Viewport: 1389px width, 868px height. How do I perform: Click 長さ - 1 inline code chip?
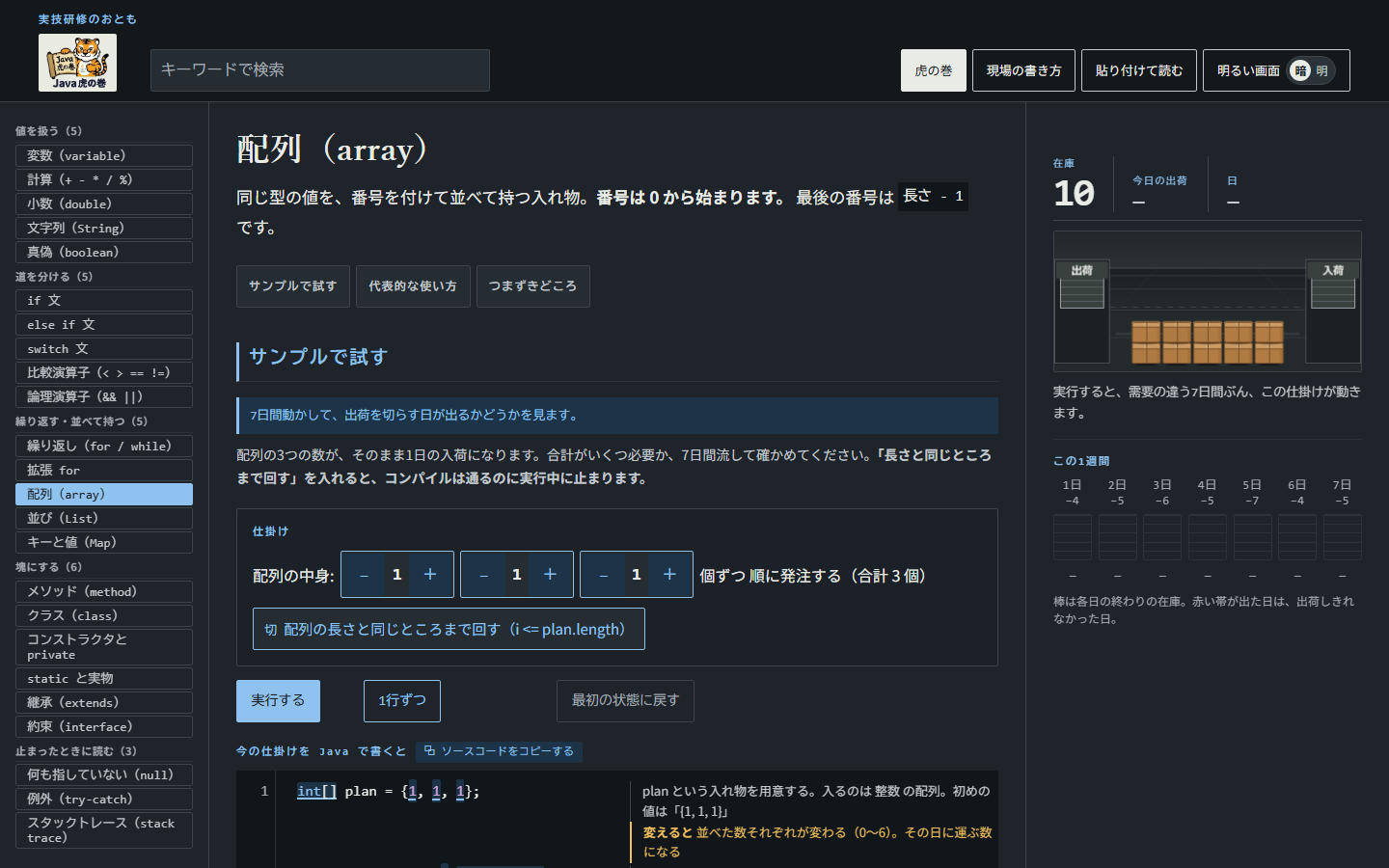pos(933,196)
